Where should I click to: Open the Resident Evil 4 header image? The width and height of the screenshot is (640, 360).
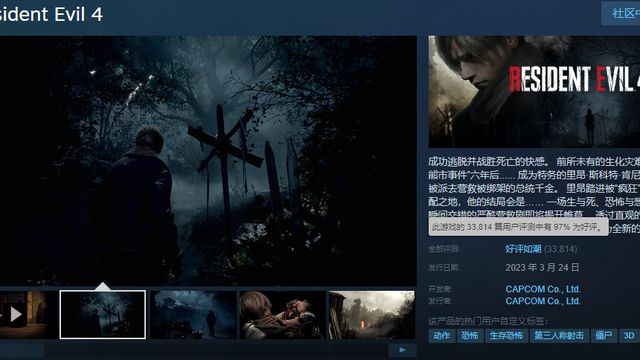(534, 92)
